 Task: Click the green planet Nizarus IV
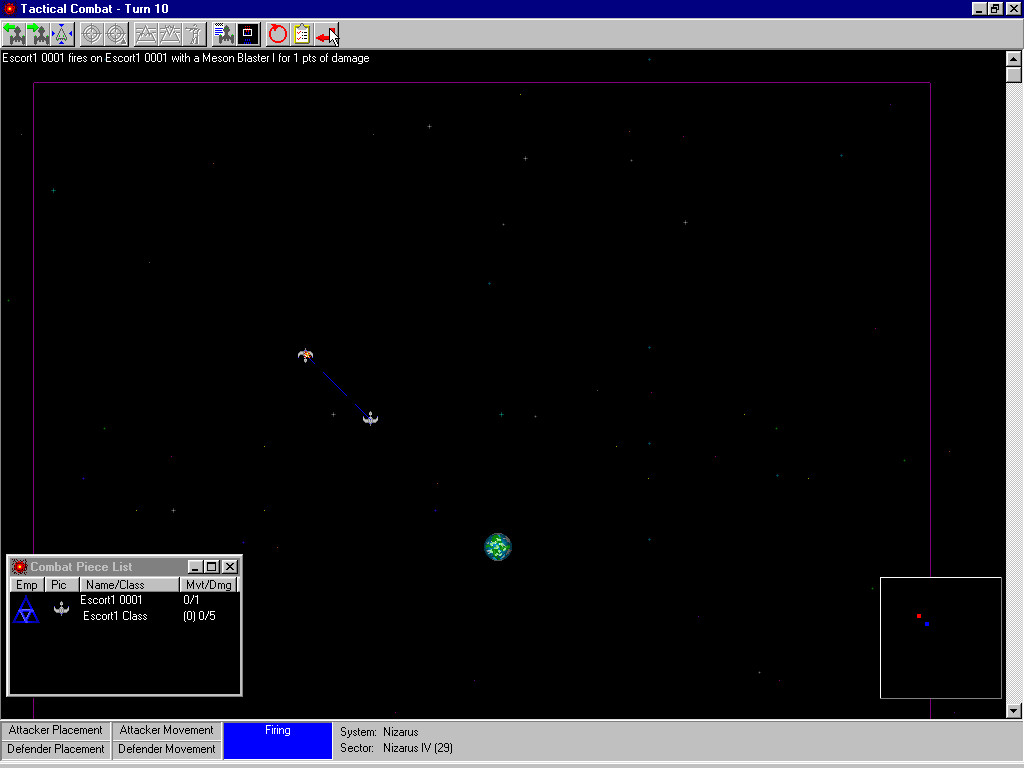(x=498, y=547)
